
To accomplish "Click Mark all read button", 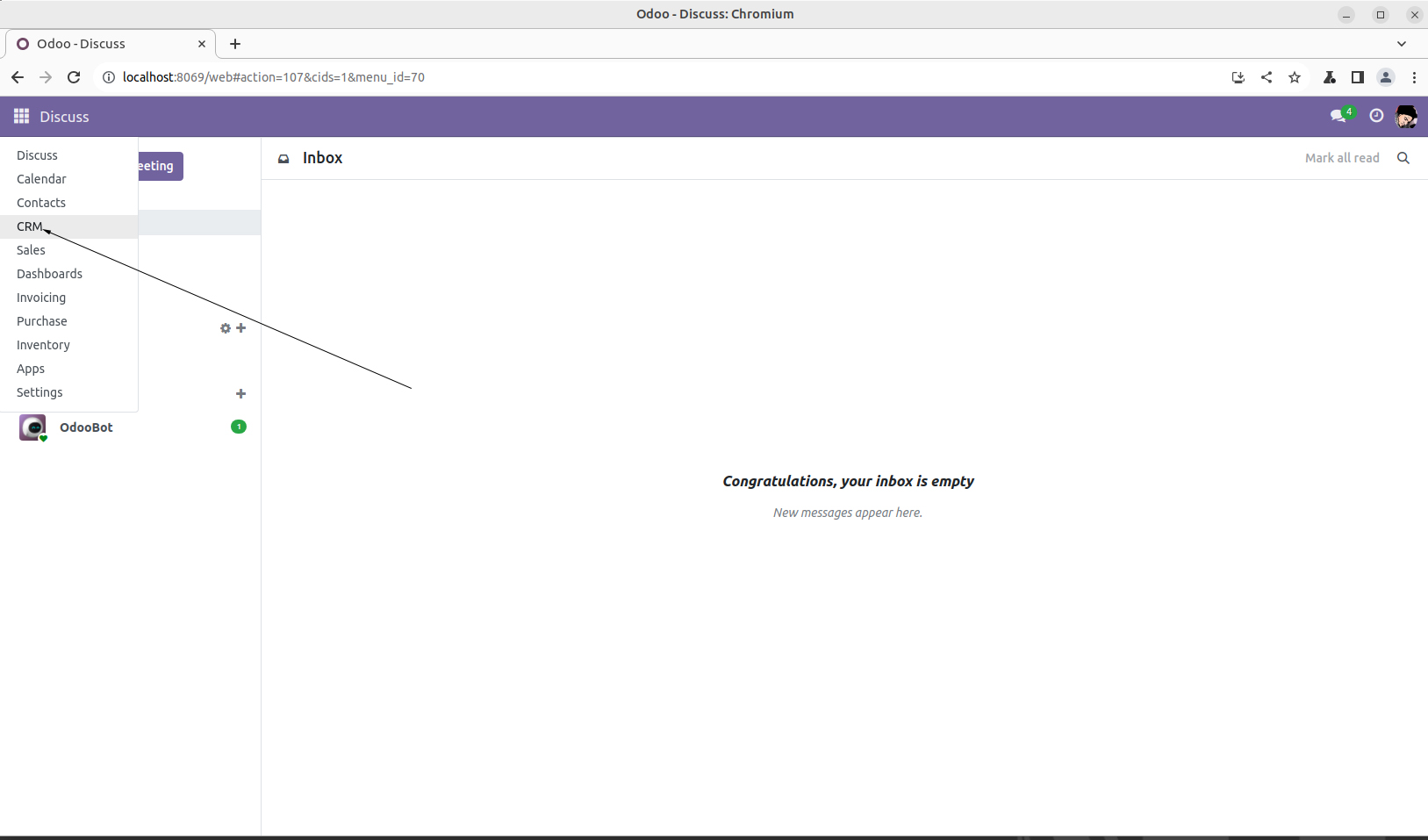I will (1342, 158).
